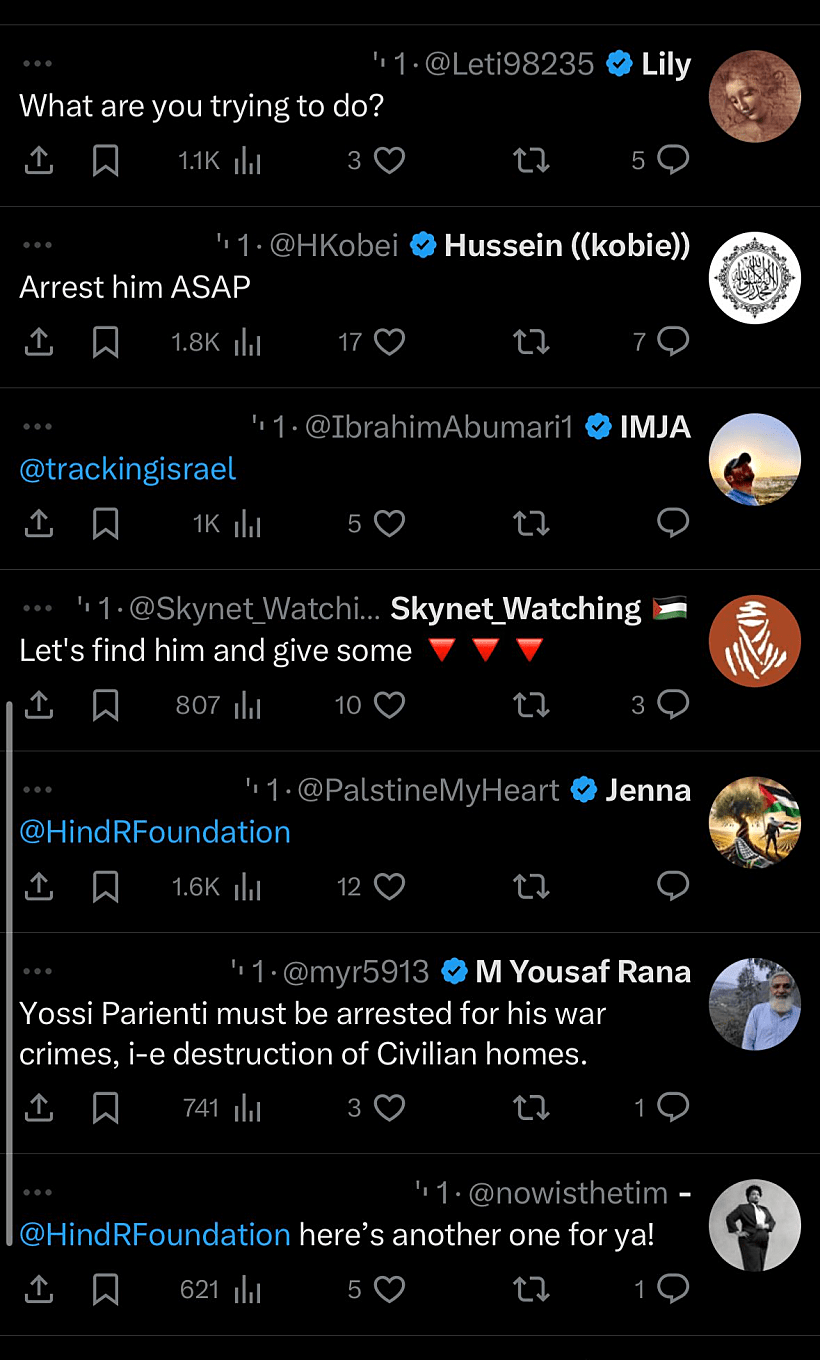Open the @trackingisrael mention link

(x=128, y=469)
